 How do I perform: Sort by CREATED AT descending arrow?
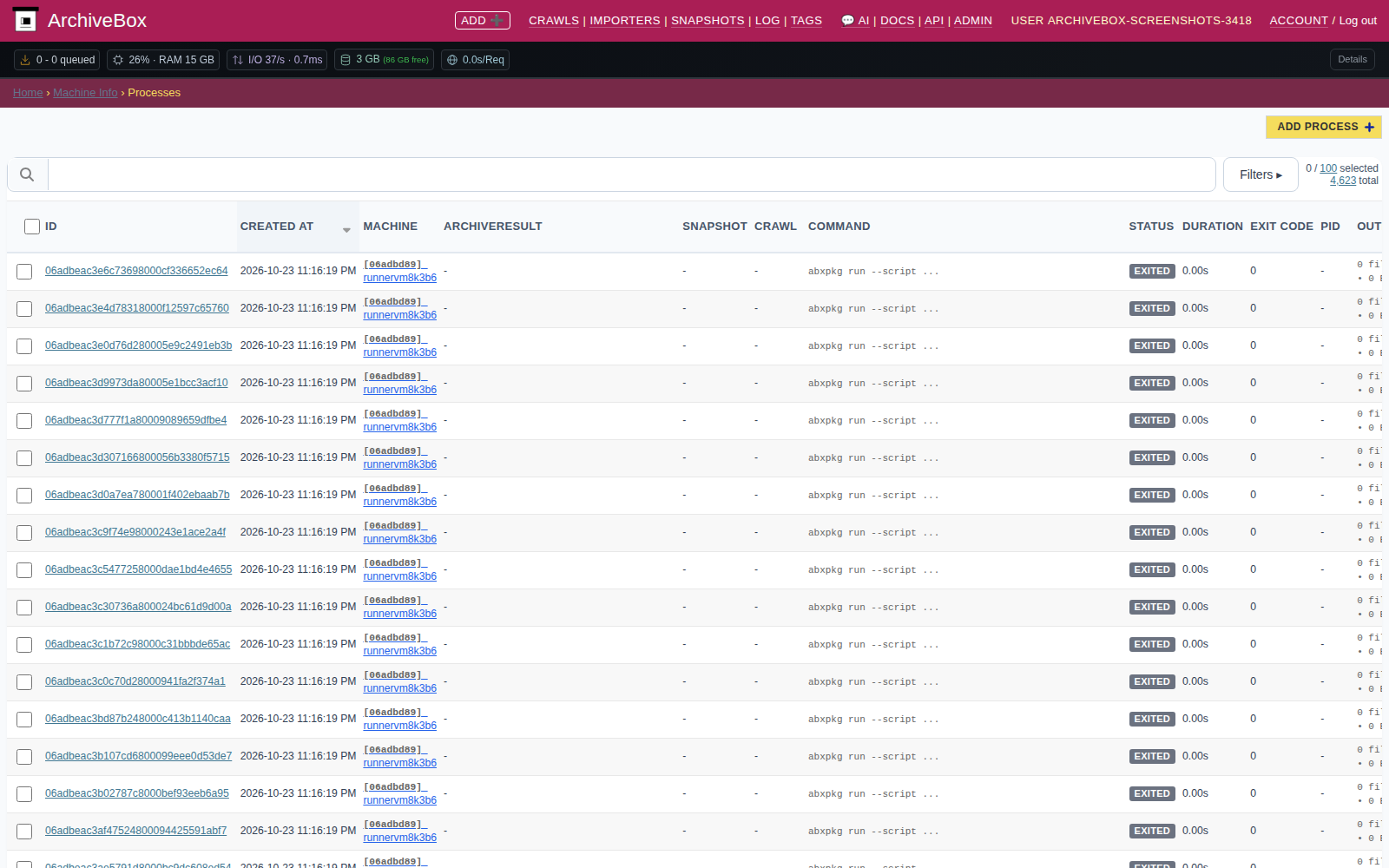coord(346,230)
